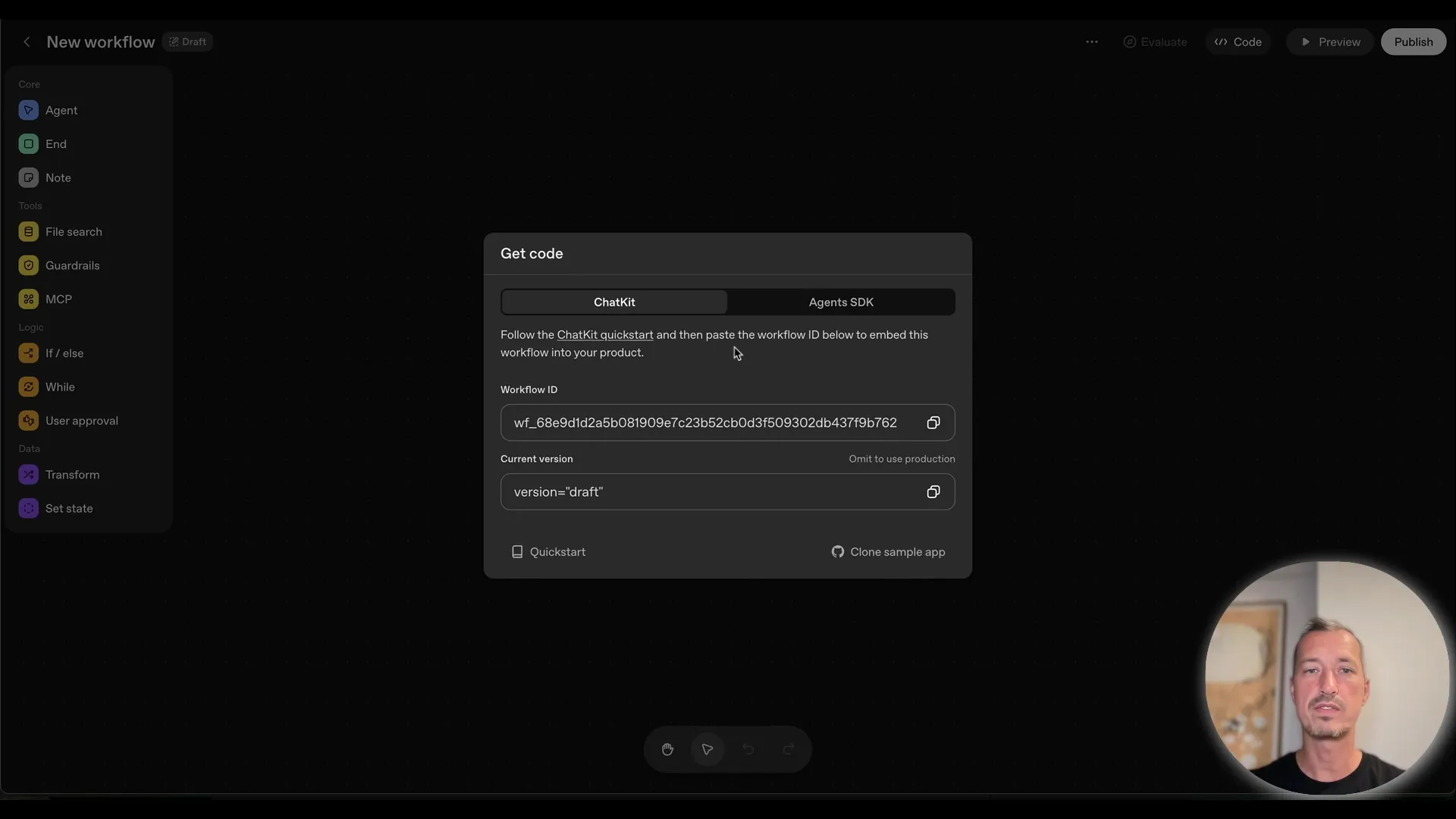The width and height of the screenshot is (1456, 819).
Task: Navigate back with the arrow
Action: pyautogui.click(x=27, y=42)
